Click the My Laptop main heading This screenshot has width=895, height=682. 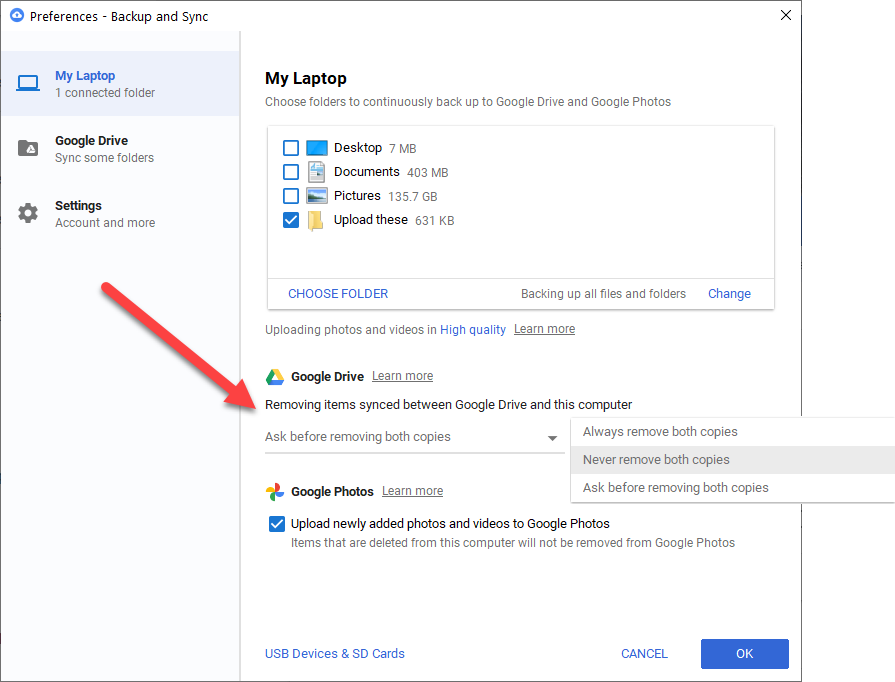click(x=306, y=78)
